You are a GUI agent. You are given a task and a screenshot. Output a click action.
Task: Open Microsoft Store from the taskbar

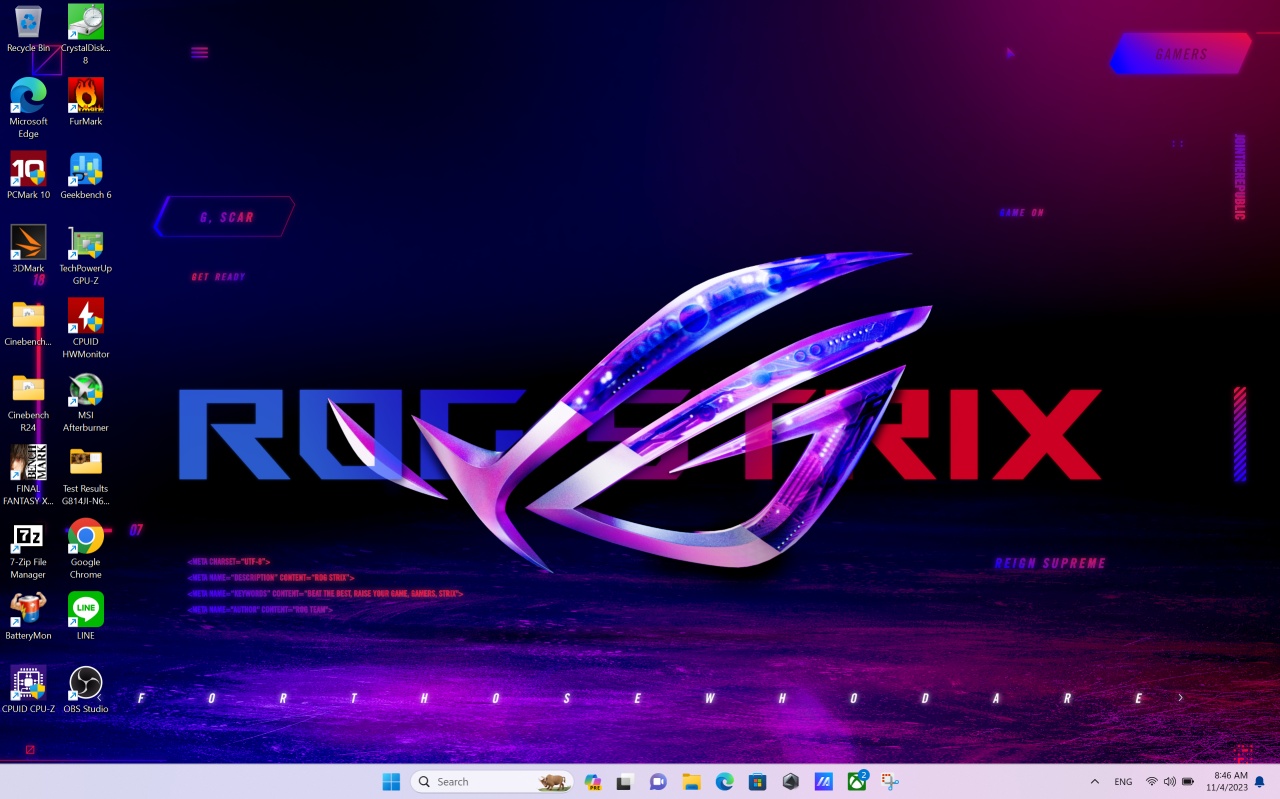757,782
